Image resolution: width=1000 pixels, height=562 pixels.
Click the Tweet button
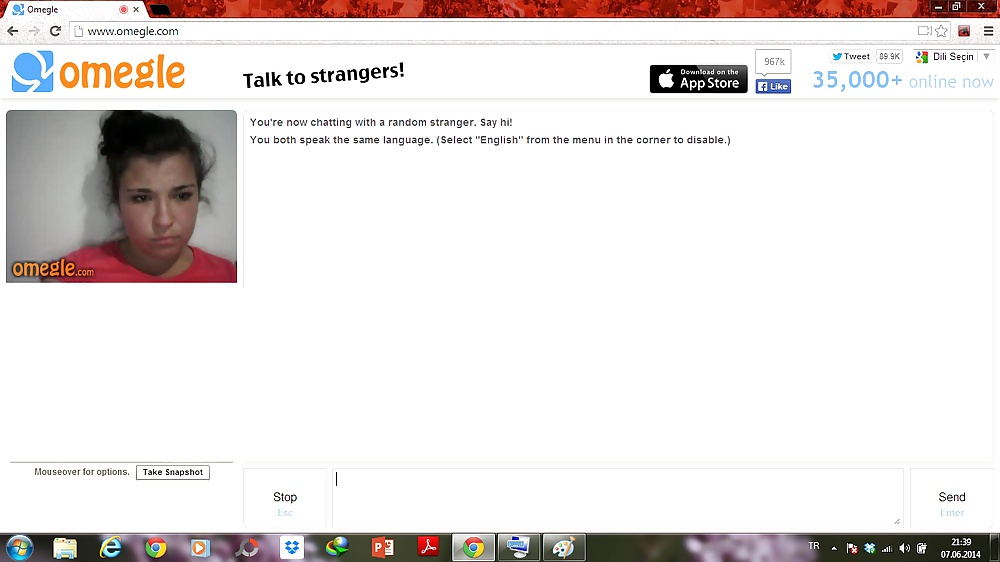tap(851, 56)
